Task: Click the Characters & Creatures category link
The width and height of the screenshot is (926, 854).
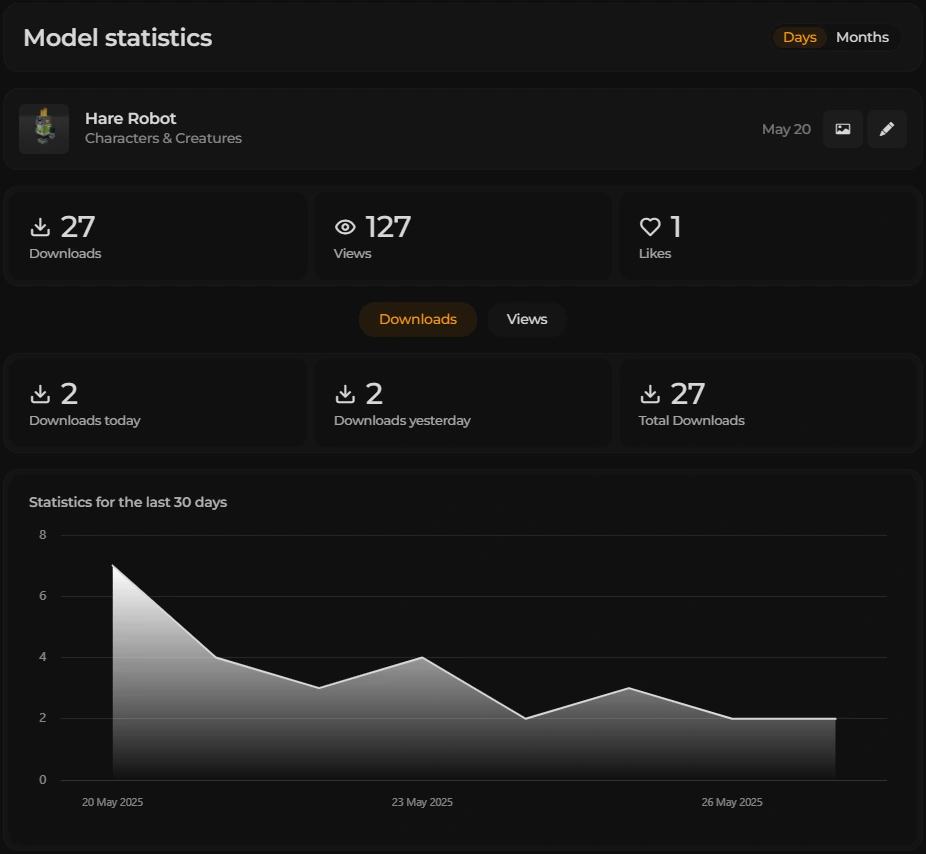Action: (163, 138)
